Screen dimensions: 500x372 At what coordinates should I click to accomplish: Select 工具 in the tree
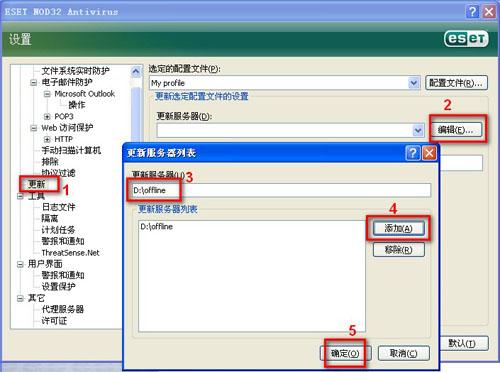pyautogui.click(x=36, y=196)
